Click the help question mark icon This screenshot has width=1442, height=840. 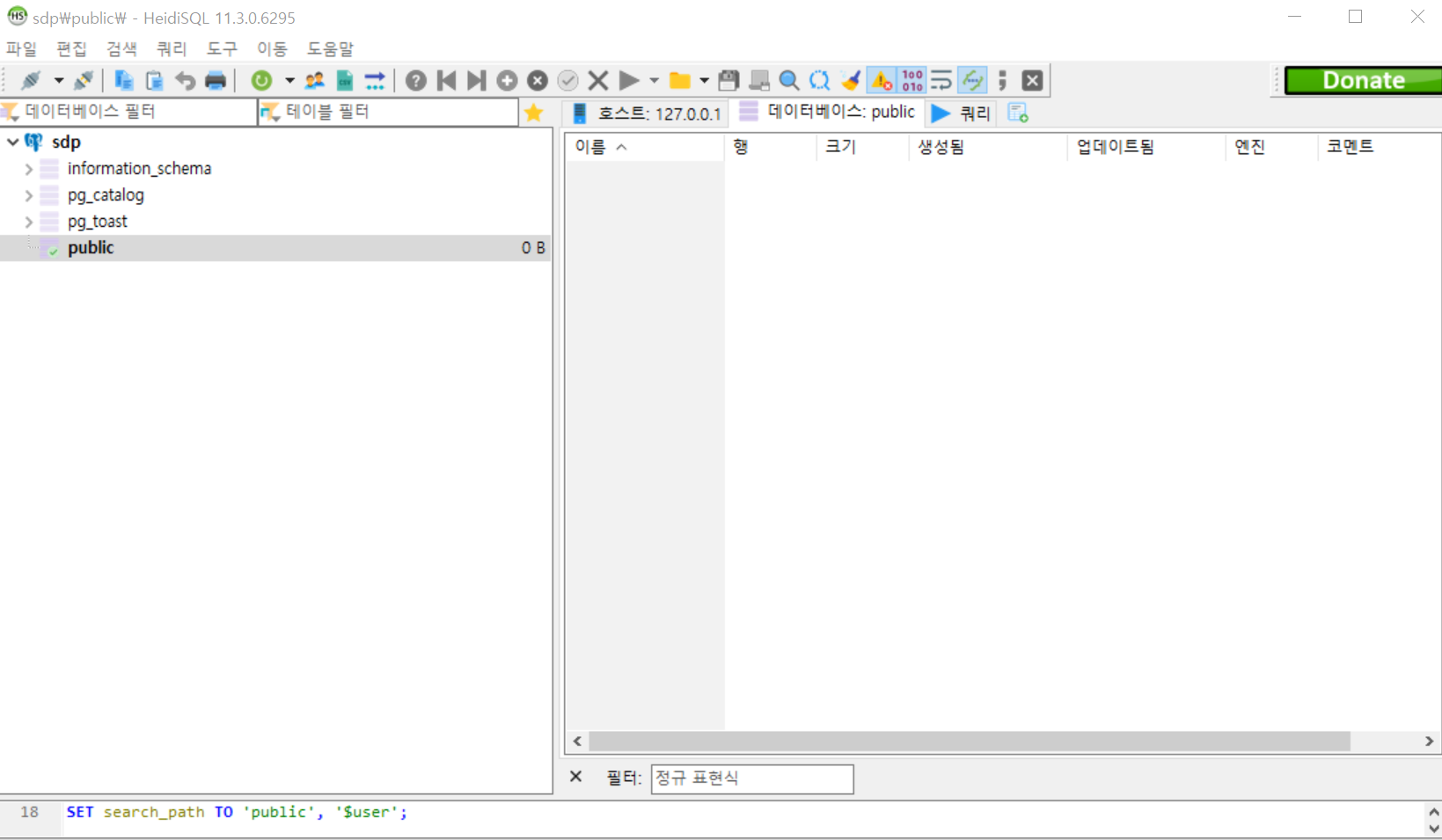pos(416,81)
